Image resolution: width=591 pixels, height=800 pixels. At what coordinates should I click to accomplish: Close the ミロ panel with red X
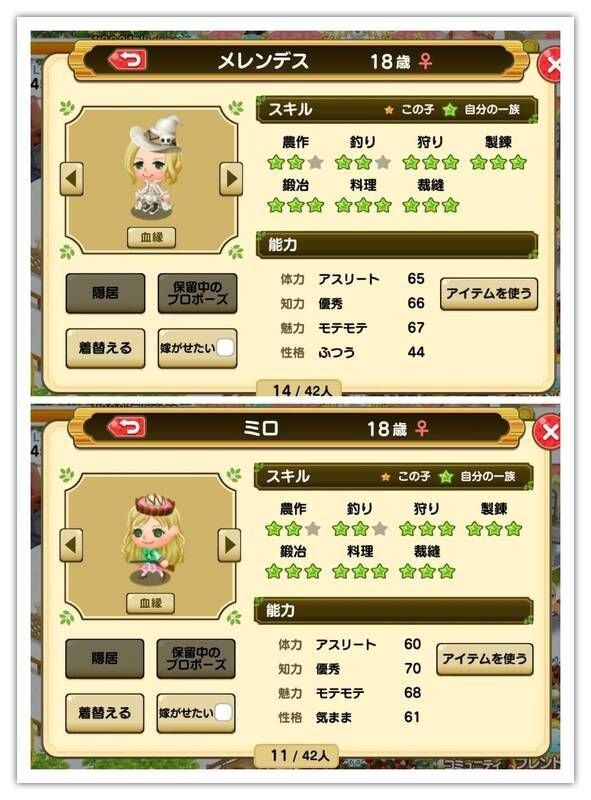[x=547, y=432]
